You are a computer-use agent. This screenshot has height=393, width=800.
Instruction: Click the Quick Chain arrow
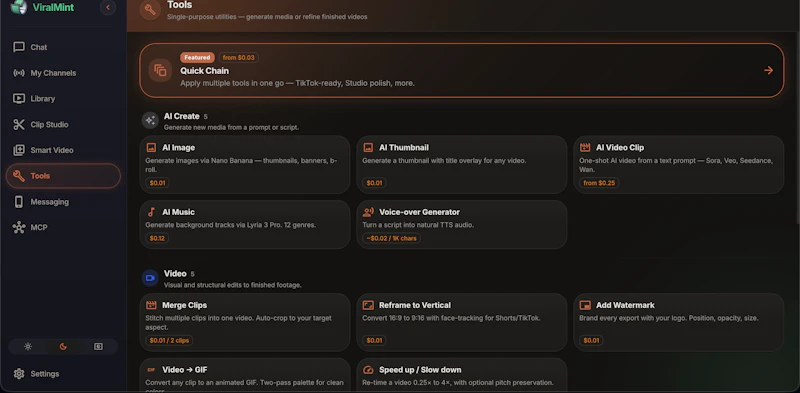[x=768, y=70]
